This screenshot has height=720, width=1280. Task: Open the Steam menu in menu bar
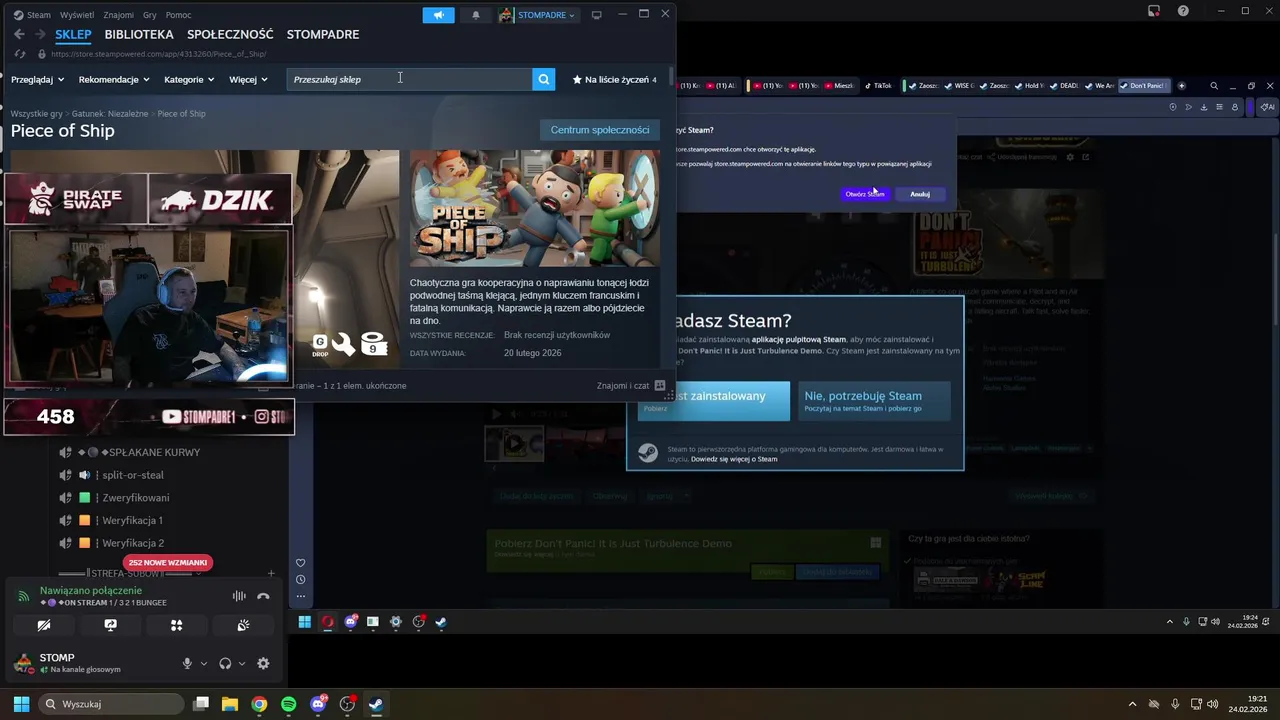coord(33,15)
